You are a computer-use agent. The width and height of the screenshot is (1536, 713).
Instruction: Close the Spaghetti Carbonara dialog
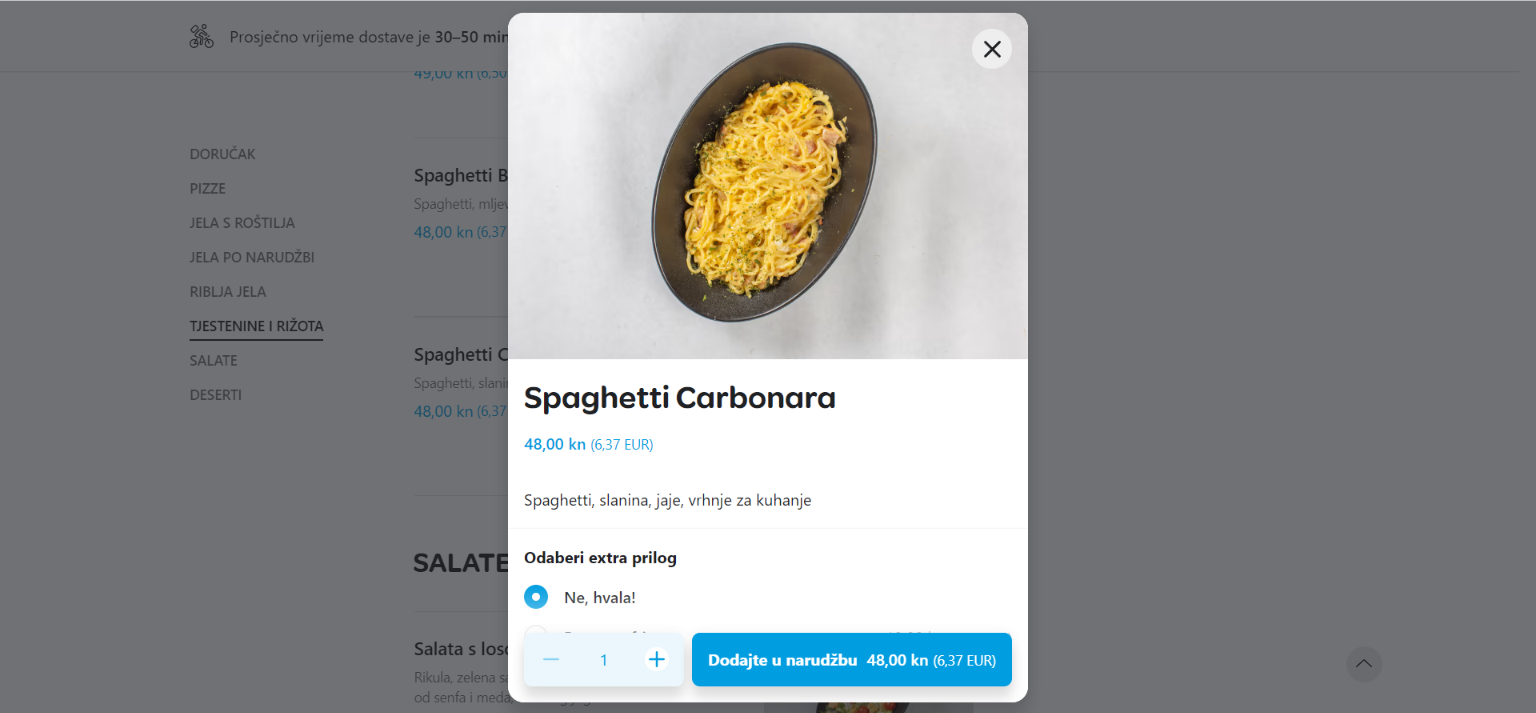click(x=991, y=49)
